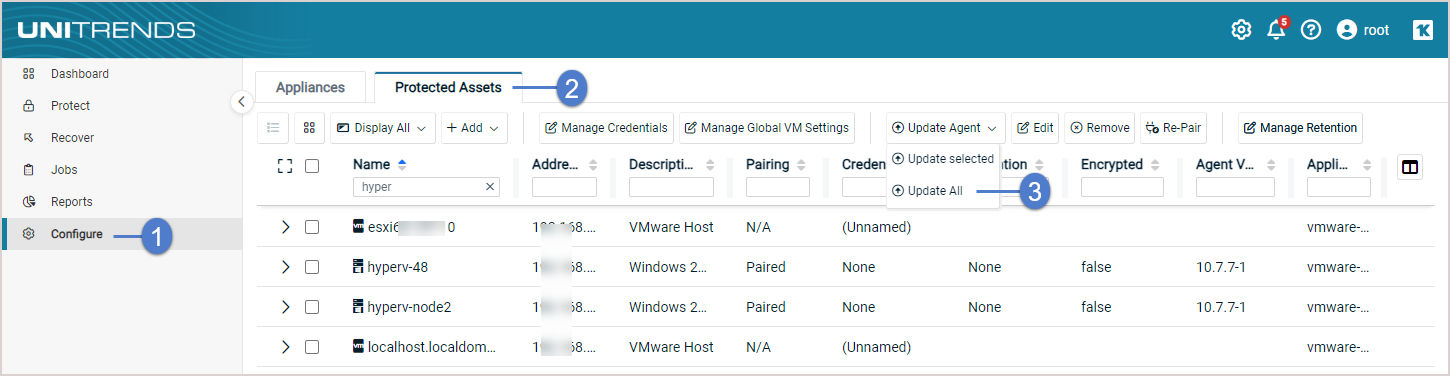The width and height of the screenshot is (1450, 376).
Task: Click the esxi VMware host icon
Action: [x=359, y=226]
